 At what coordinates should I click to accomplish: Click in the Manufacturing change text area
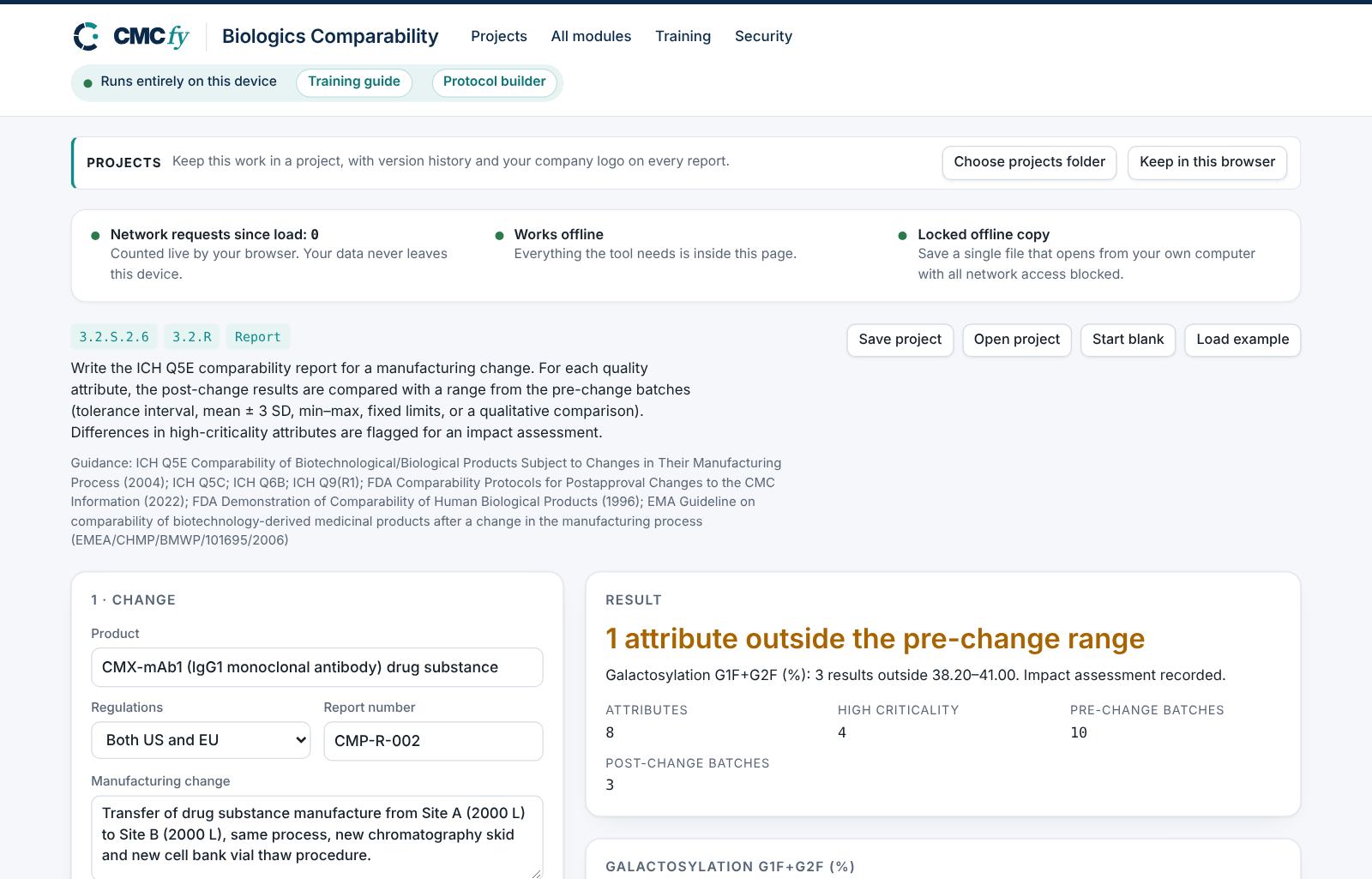pos(316,836)
